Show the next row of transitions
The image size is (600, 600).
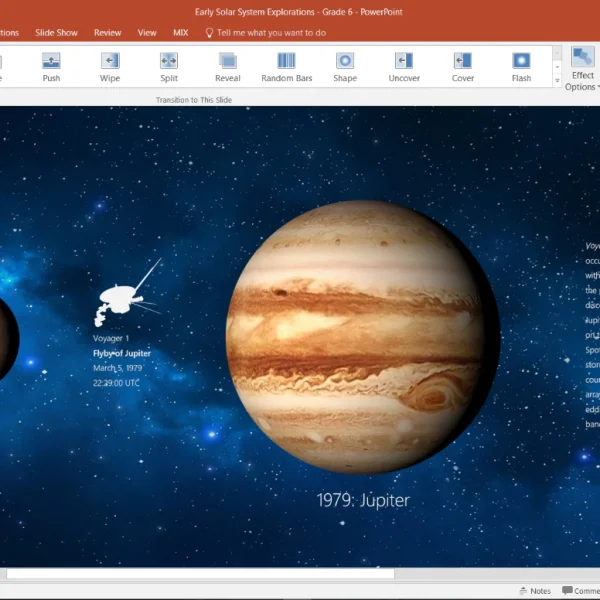pyautogui.click(x=557, y=67)
